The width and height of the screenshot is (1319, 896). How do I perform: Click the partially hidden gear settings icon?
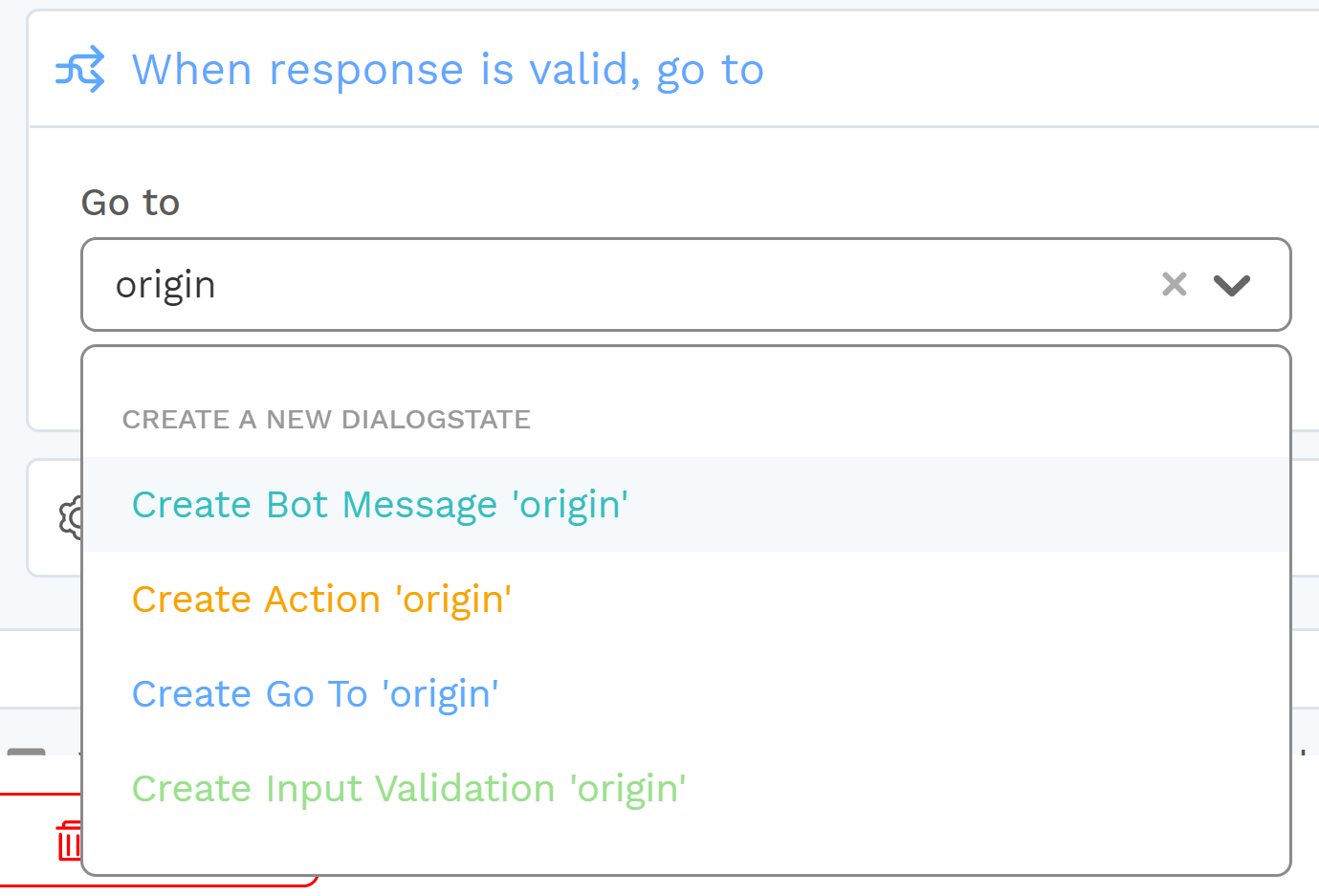point(71,517)
